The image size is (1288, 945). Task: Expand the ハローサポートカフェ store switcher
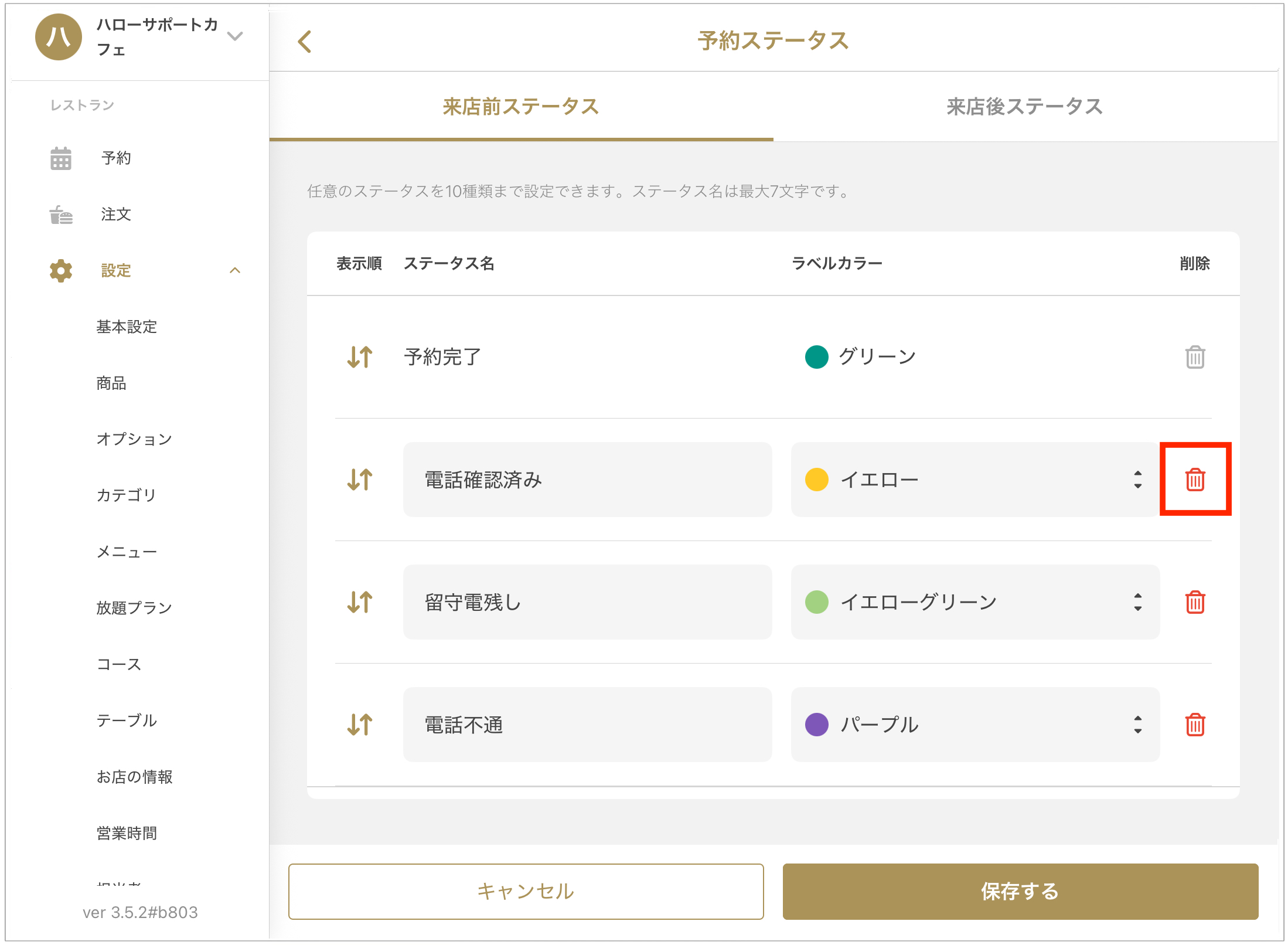point(235,36)
